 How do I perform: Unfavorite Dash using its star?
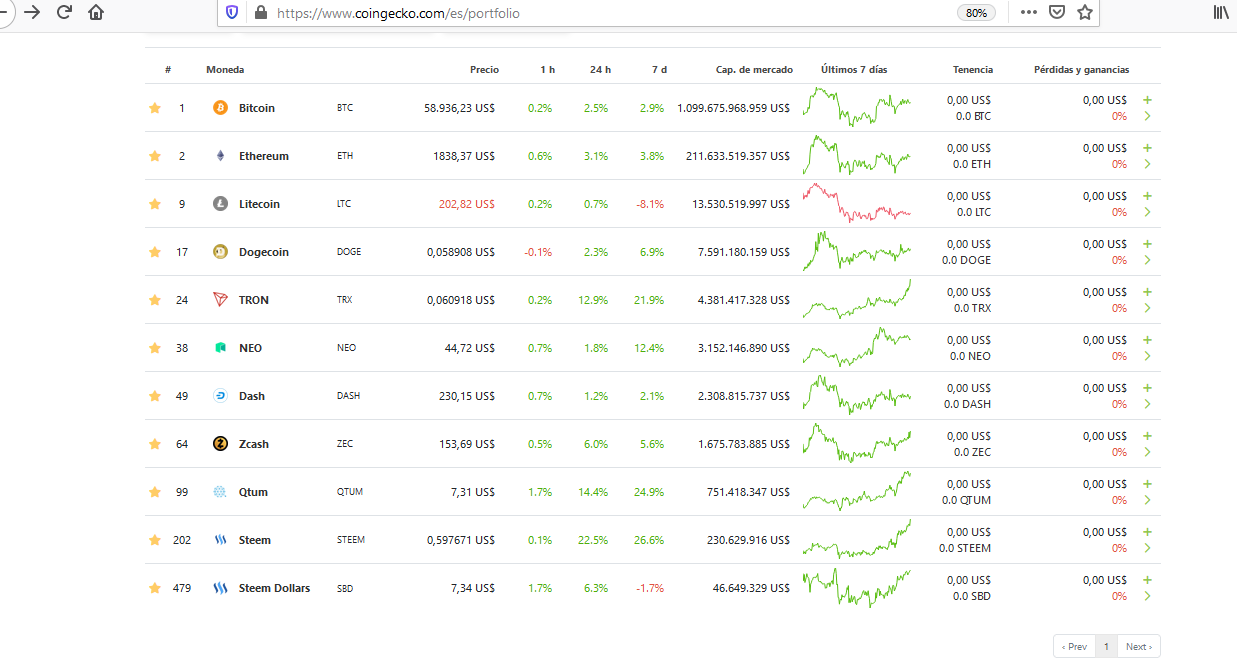(155, 396)
